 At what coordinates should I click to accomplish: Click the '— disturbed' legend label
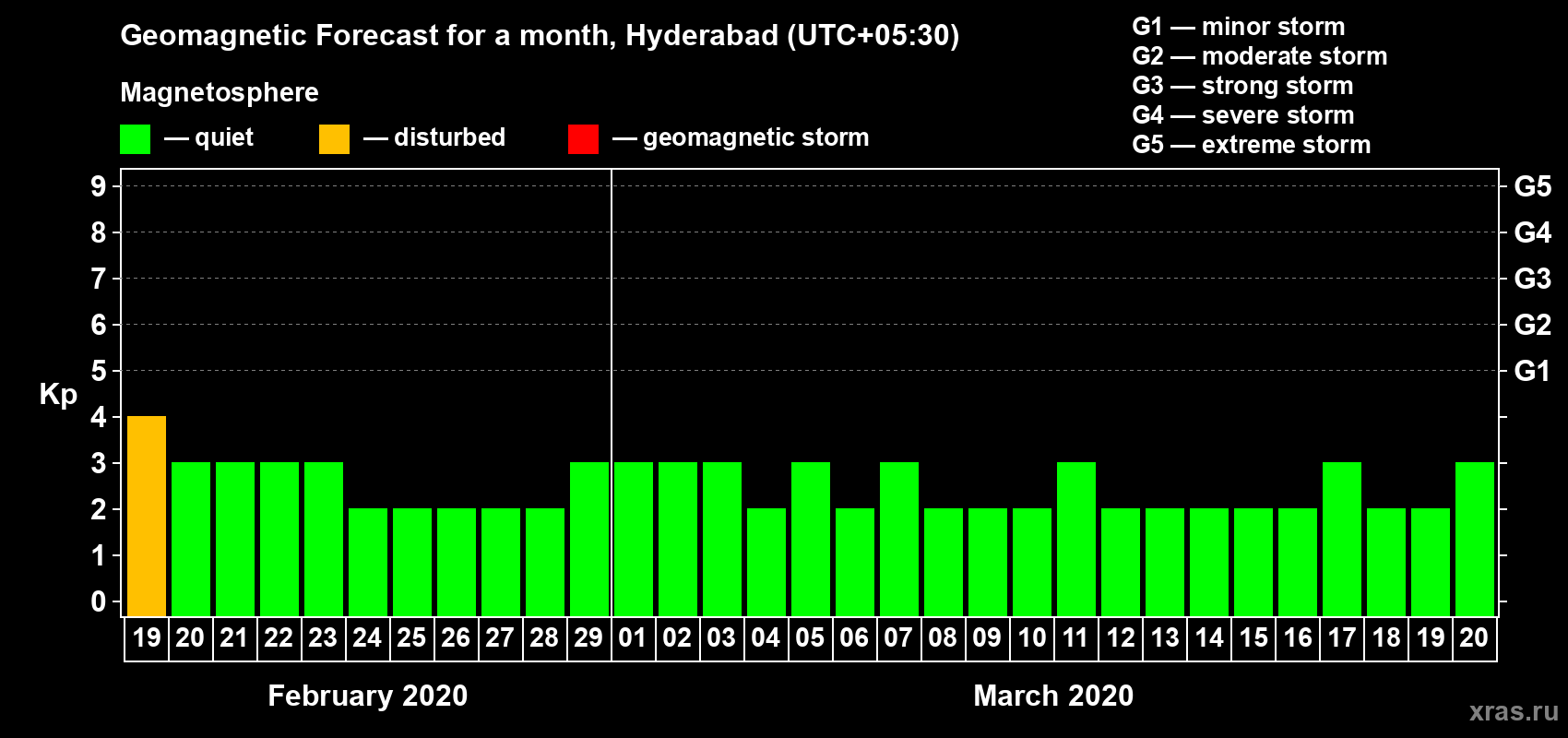click(x=434, y=137)
